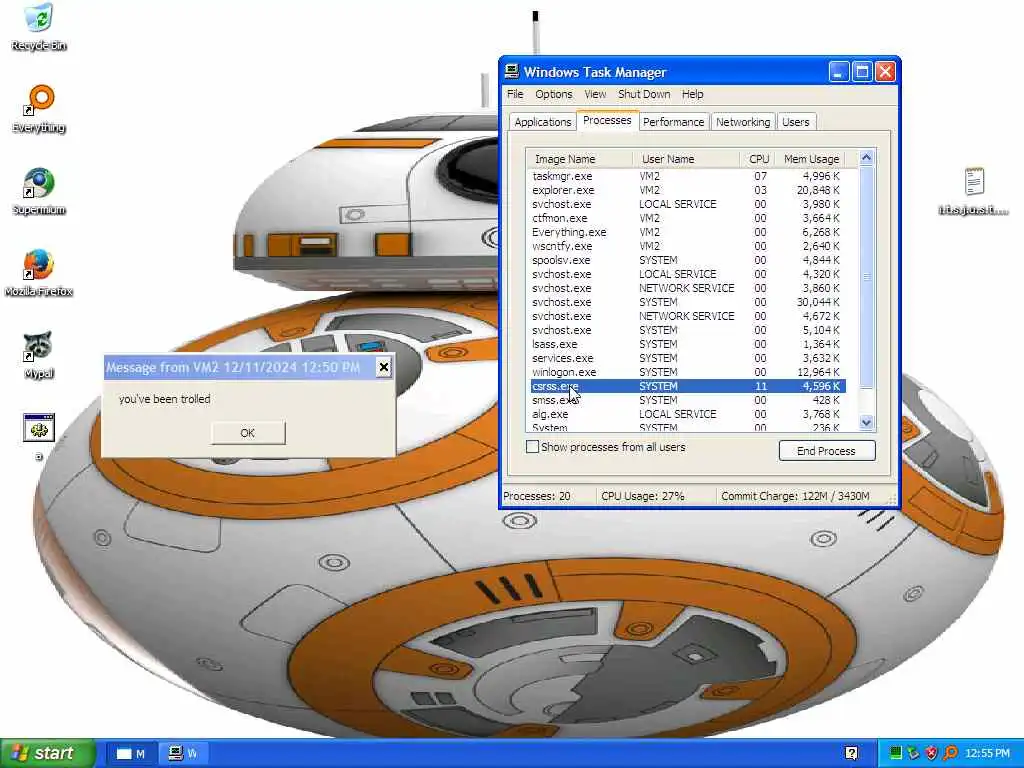Click the process list scroll up arrow
Screen dimensions: 1024x768
click(x=867, y=157)
